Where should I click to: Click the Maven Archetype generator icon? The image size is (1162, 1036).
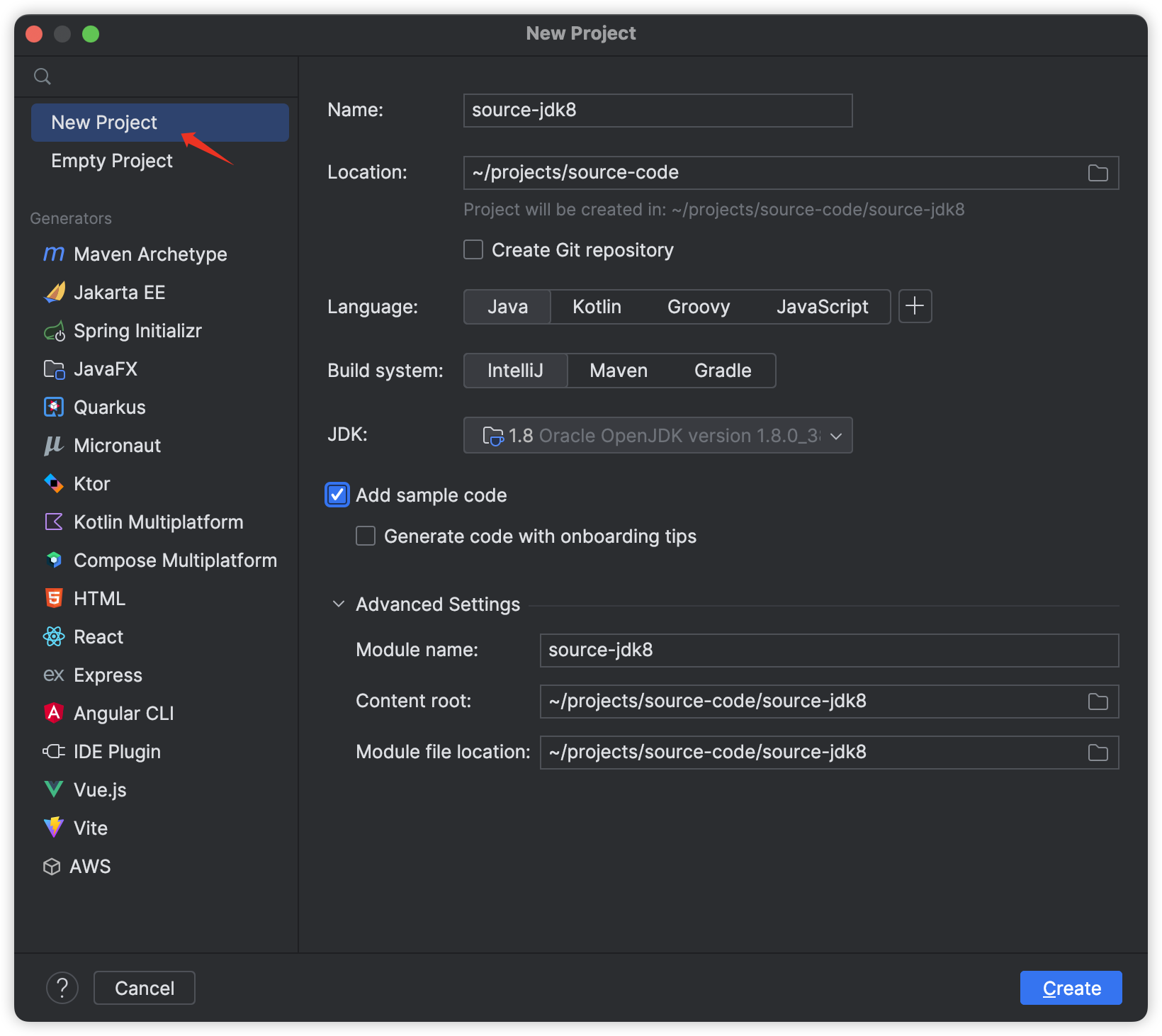click(x=54, y=254)
